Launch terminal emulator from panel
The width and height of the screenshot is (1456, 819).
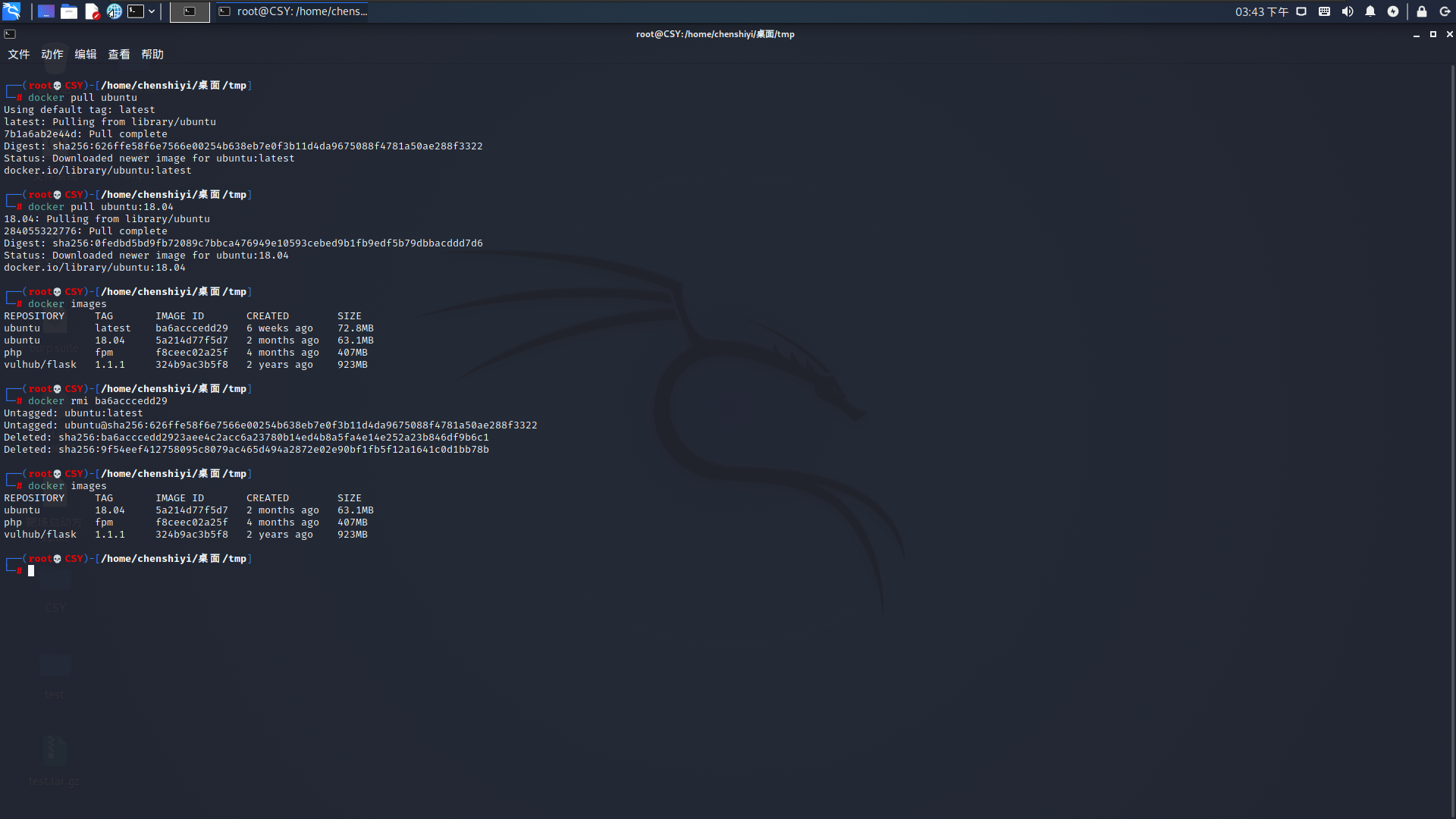(136, 11)
